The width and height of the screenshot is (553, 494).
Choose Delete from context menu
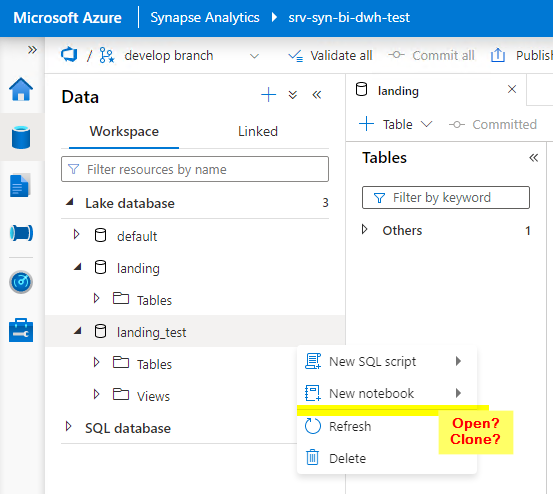coord(387,458)
